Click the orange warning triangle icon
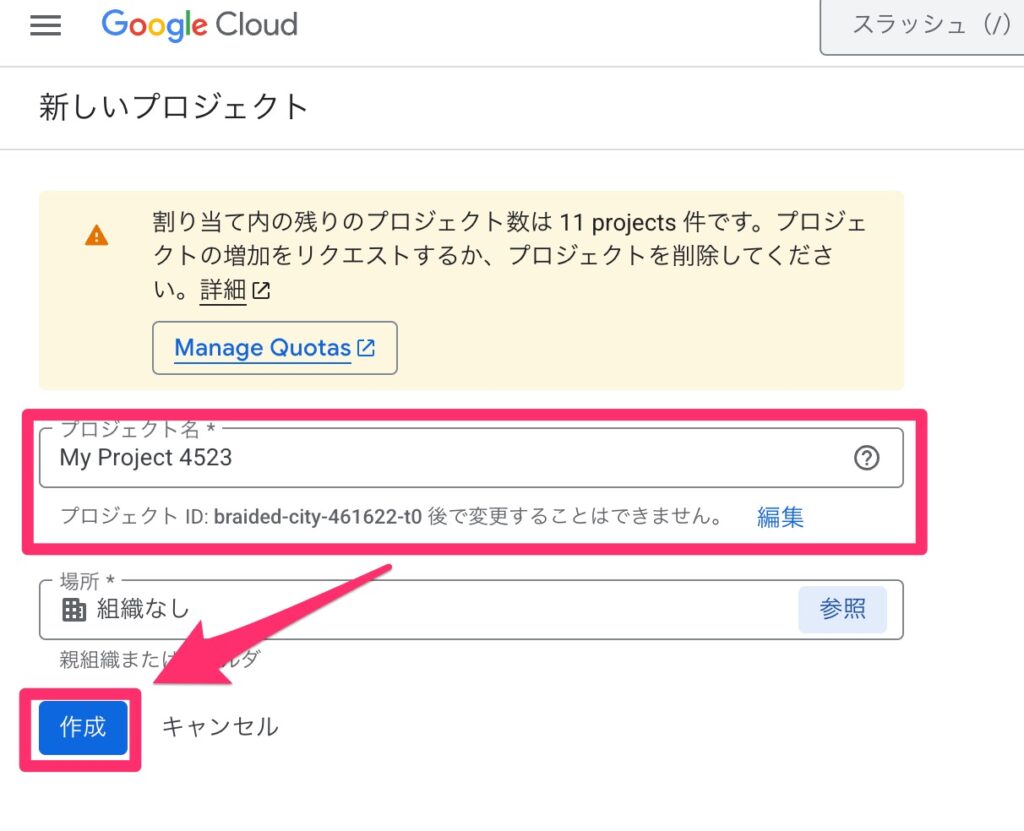The width and height of the screenshot is (1024, 831). tap(97, 235)
